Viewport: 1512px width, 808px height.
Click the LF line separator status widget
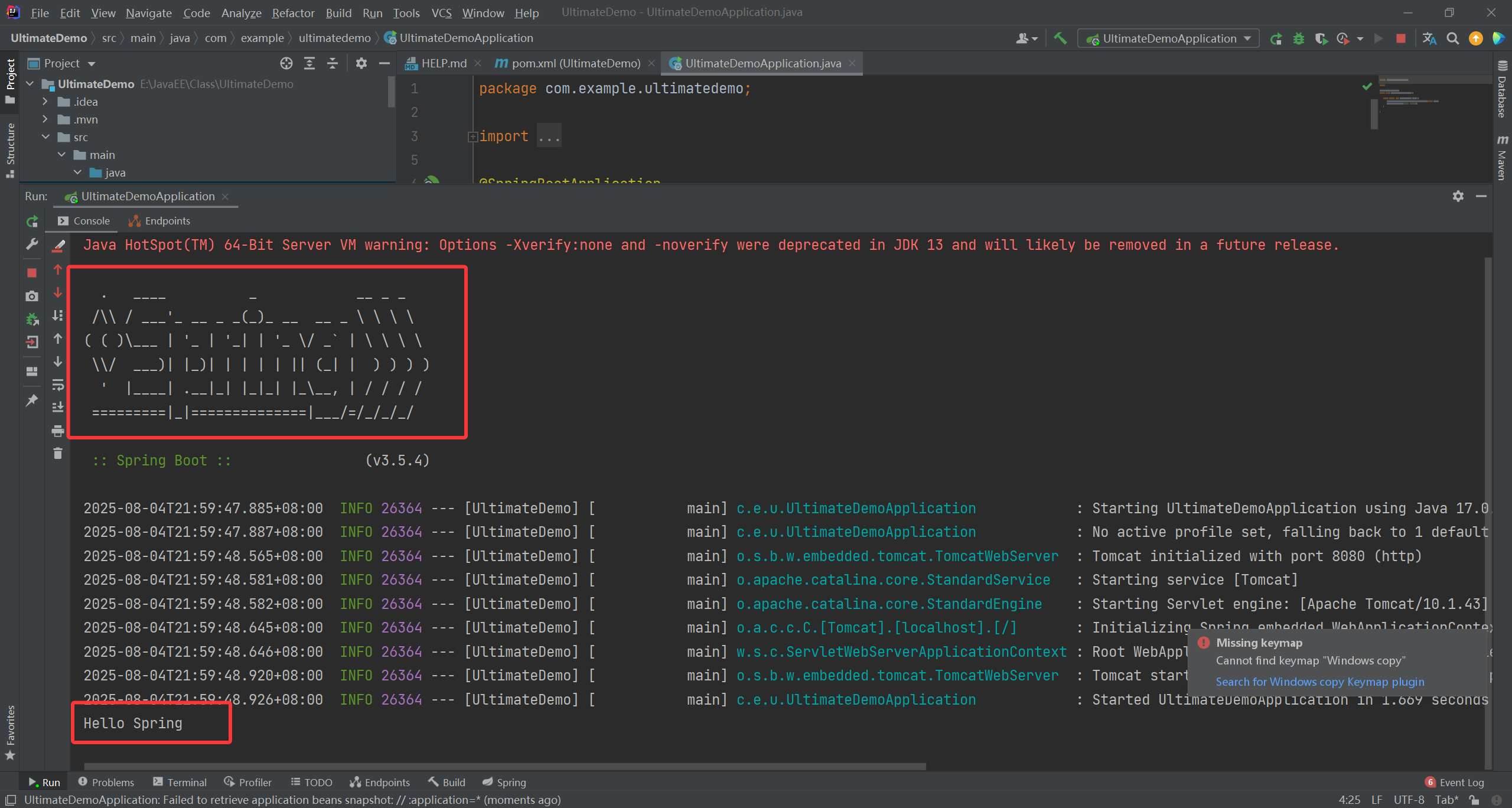point(1377,800)
